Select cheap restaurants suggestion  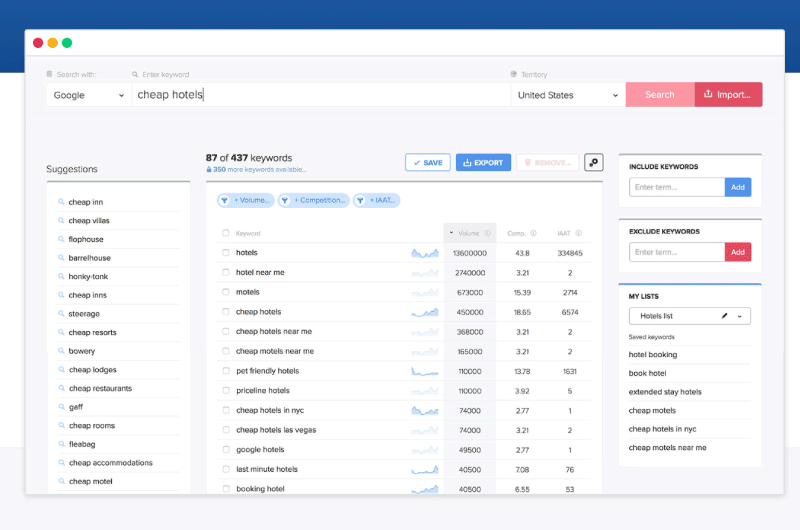pos(100,388)
